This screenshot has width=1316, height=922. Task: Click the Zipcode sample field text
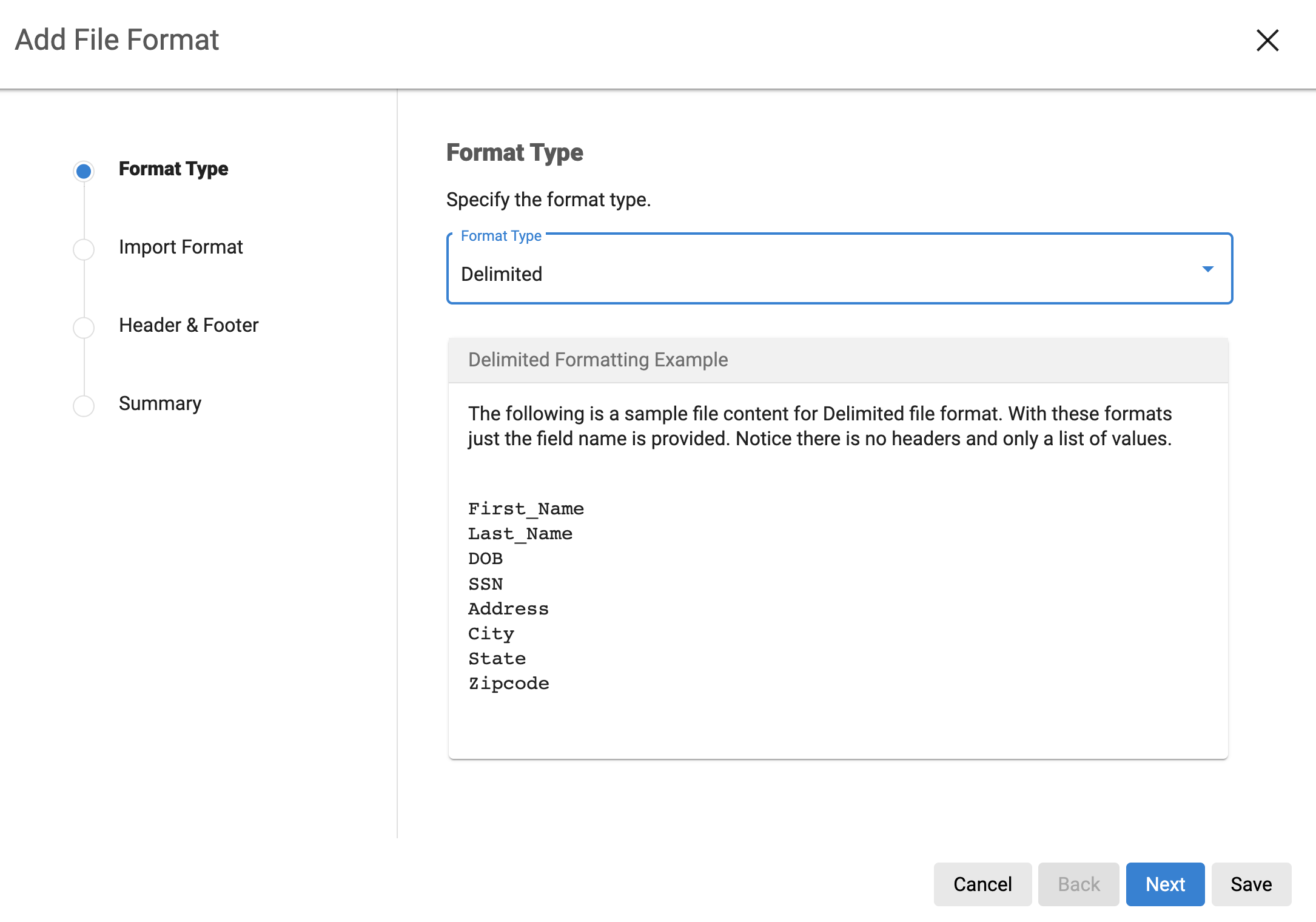click(x=508, y=683)
